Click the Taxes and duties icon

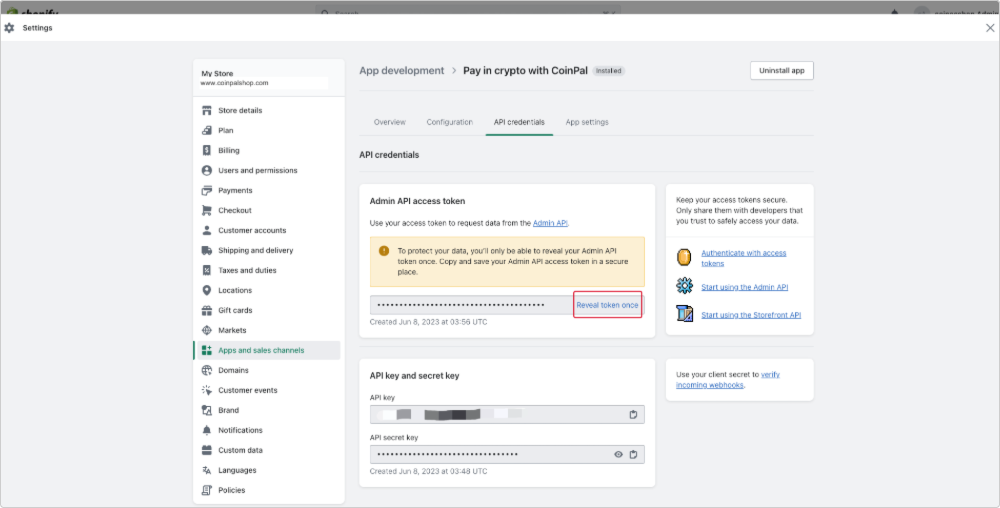click(x=207, y=270)
